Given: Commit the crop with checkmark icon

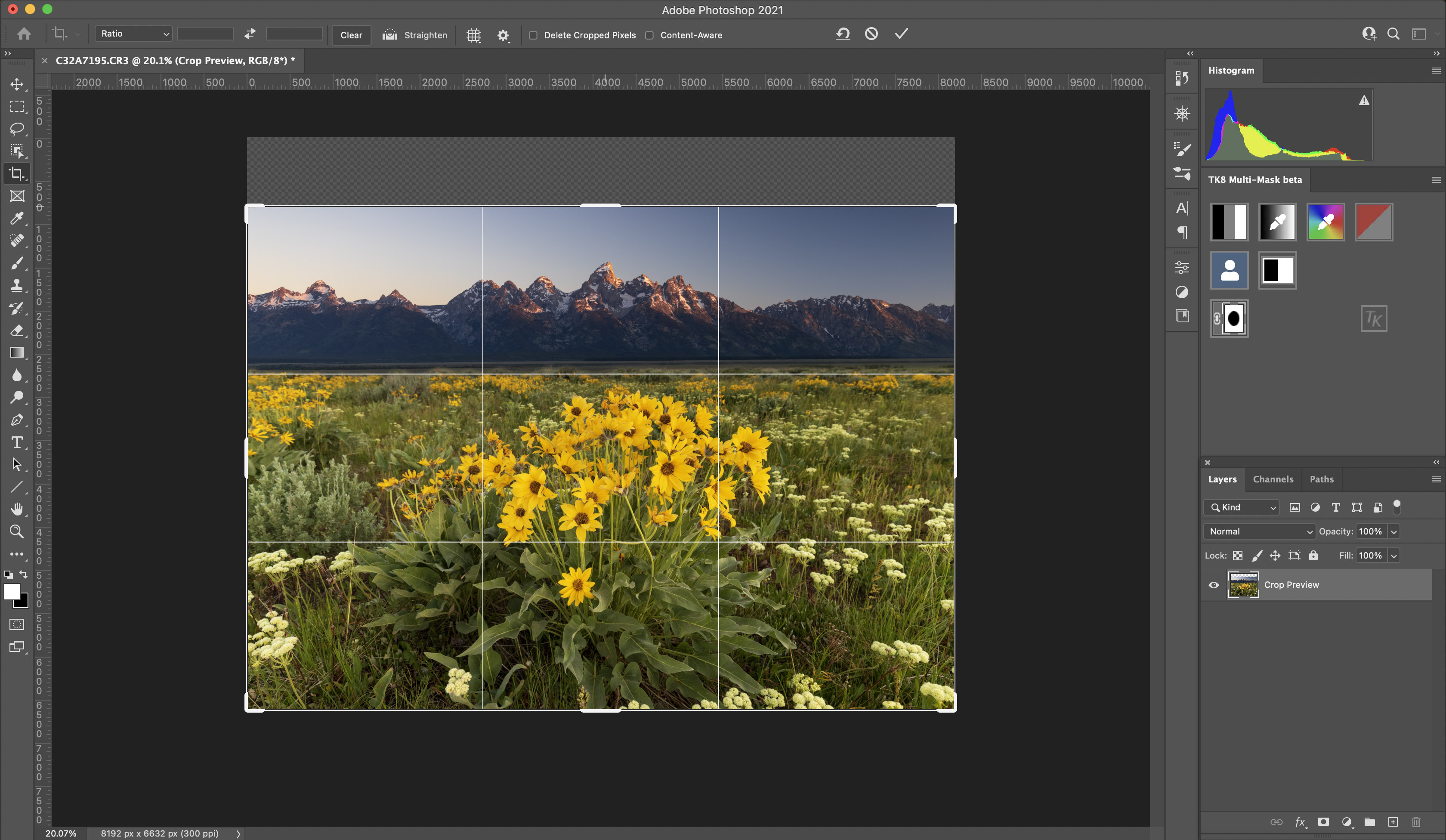Looking at the screenshot, I should coord(902,34).
